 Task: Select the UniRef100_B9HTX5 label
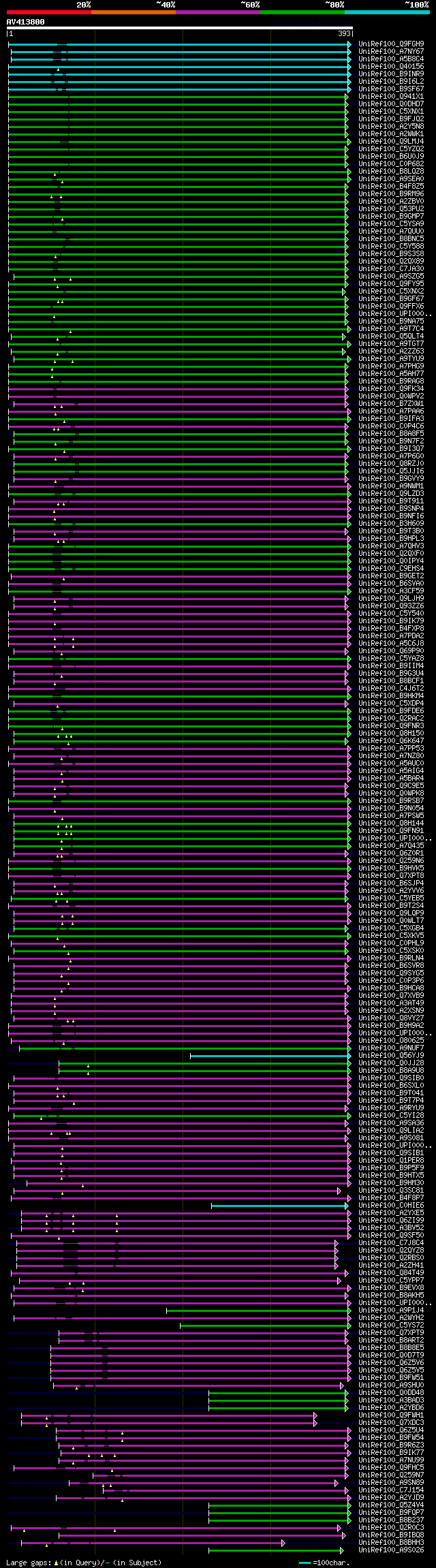click(391, 1176)
